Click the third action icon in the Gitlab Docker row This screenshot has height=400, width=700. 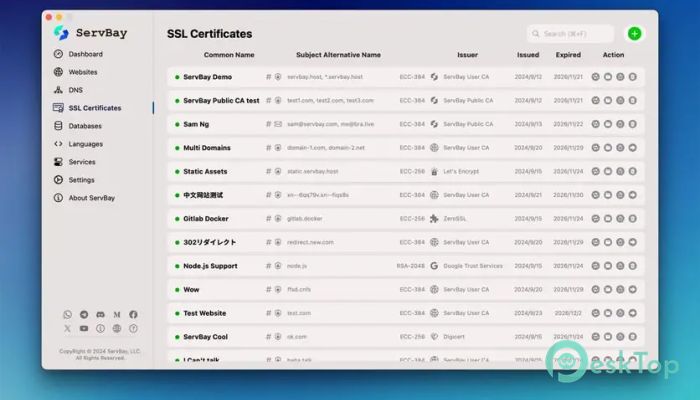pyautogui.click(x=620, y=219)
